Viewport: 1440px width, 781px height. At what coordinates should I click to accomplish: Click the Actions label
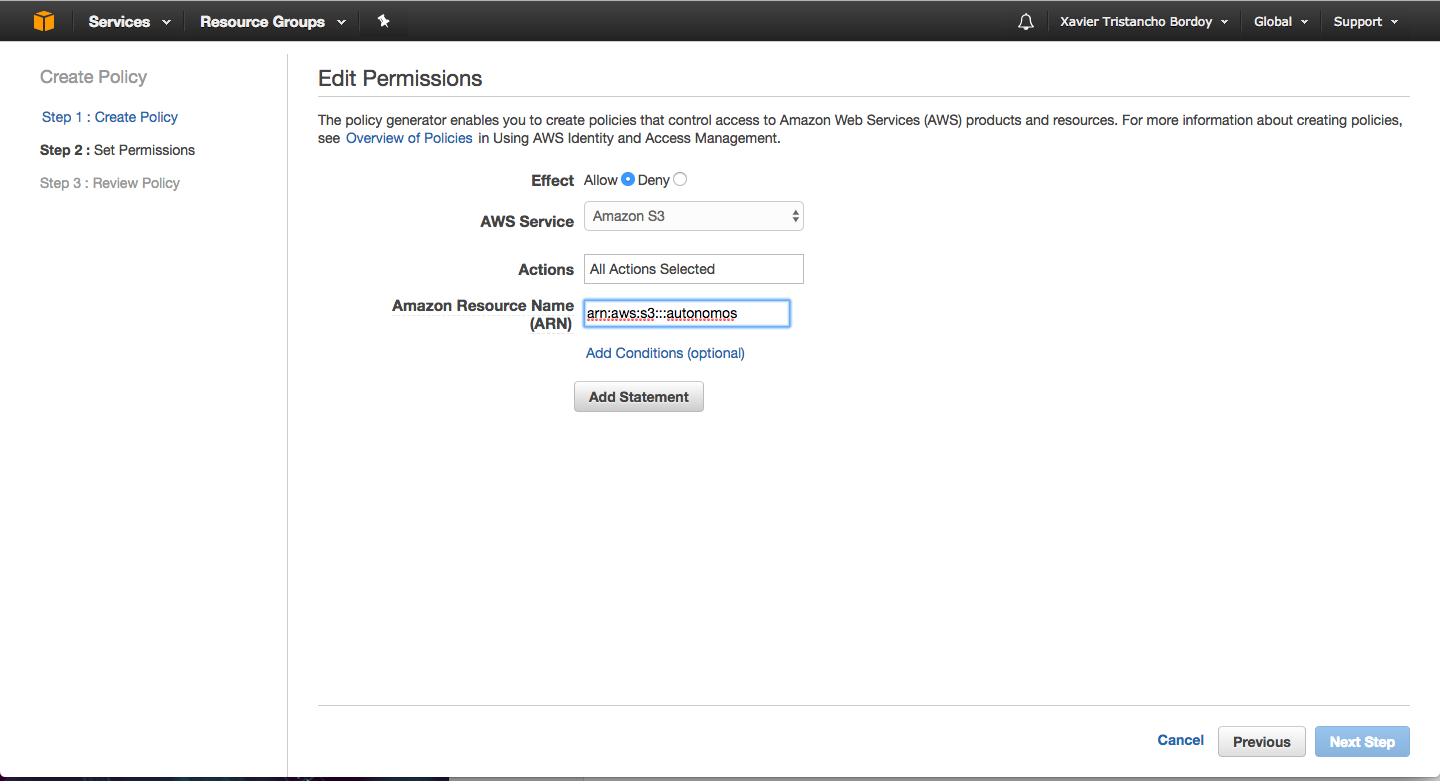(546, 270)
